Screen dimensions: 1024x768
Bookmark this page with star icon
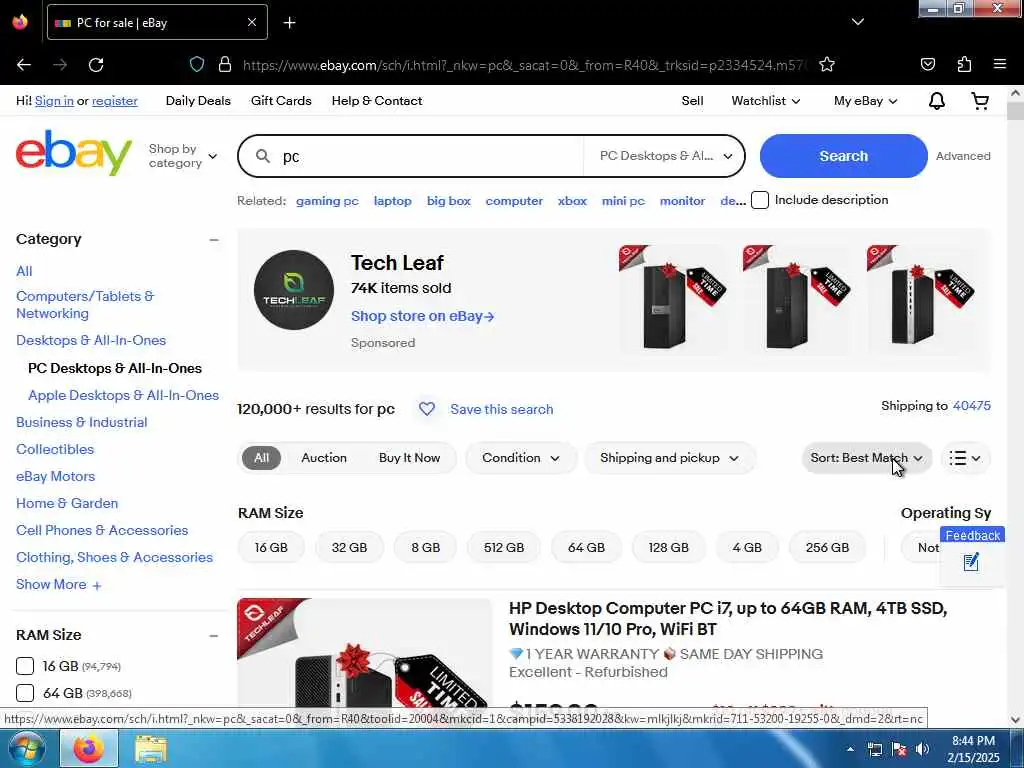[827, 65]
